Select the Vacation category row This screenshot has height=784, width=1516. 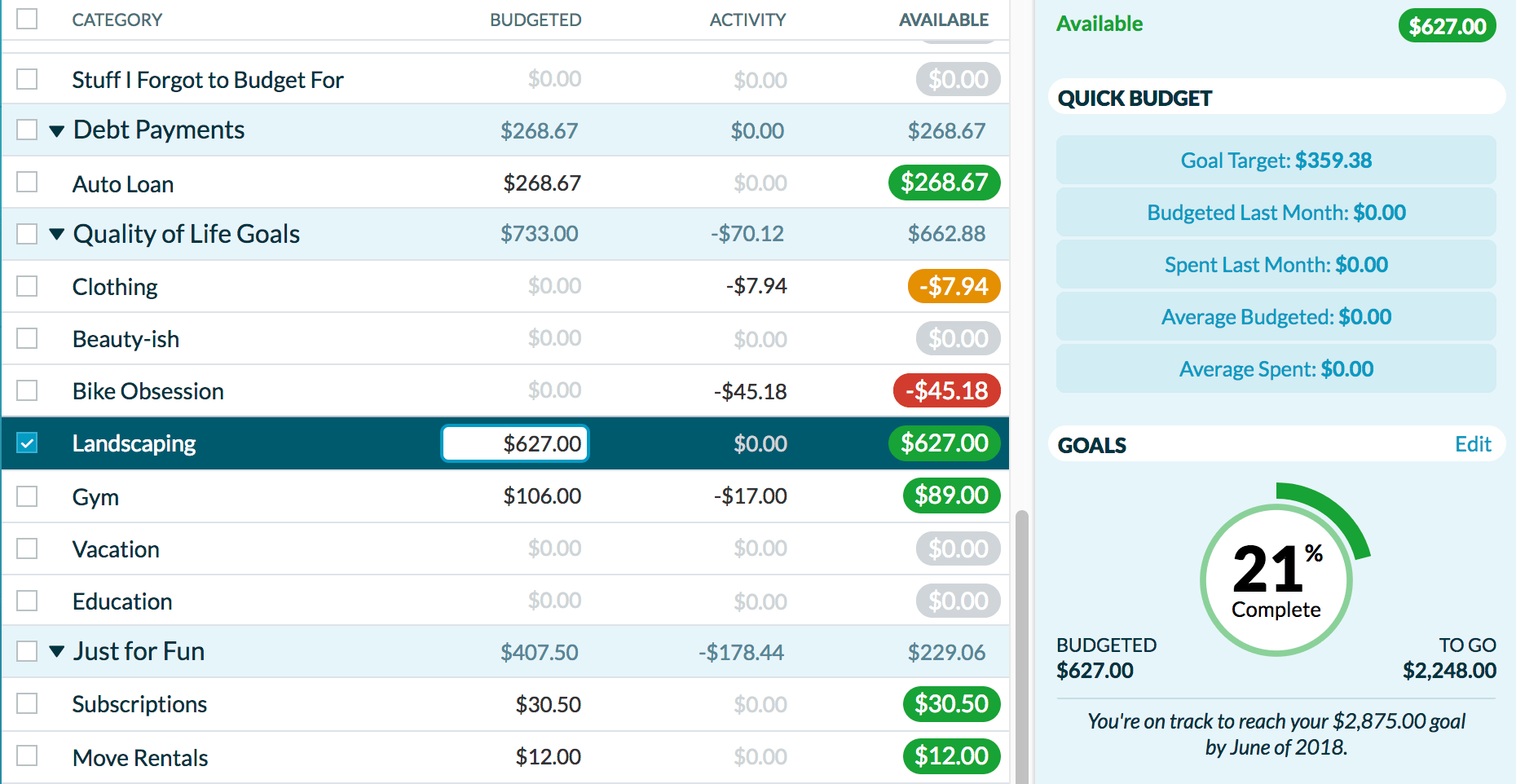[x=326, y=549]
